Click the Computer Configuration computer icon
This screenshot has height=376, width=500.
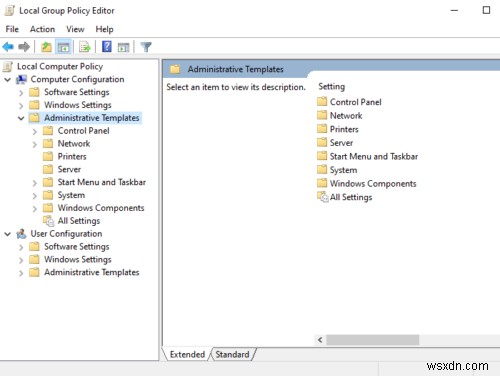[22, 79]
